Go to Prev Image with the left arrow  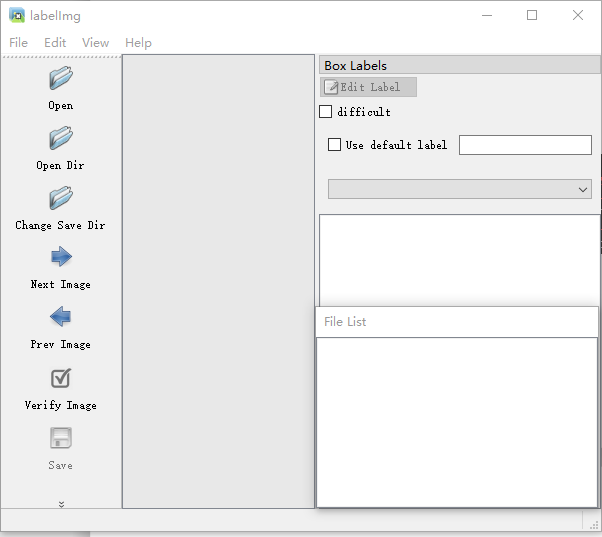61,317
